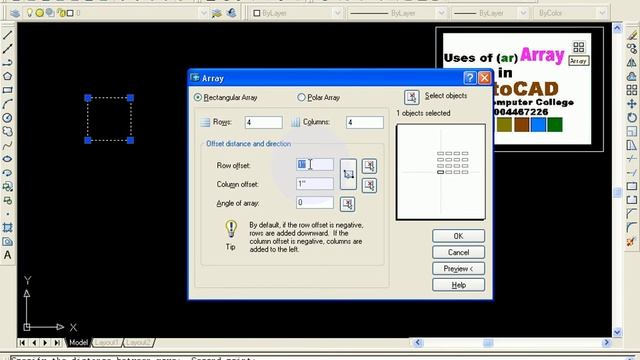Select the Arc tool
640x360 pixels.
(x=7, y=104)
